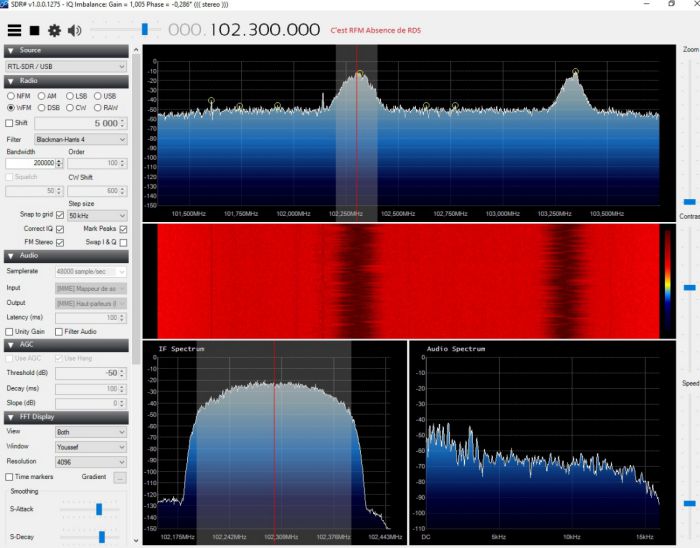
Task: Click the left panel scrollbar down arrow
Action: coord(136,541)
